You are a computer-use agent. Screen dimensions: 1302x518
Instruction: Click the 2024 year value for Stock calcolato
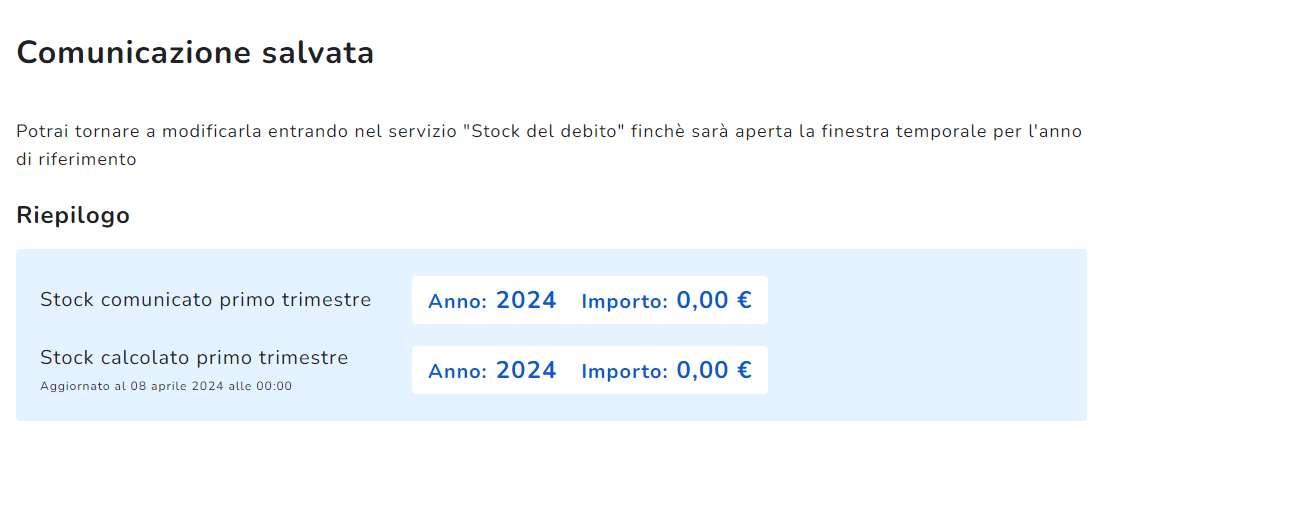526,370
